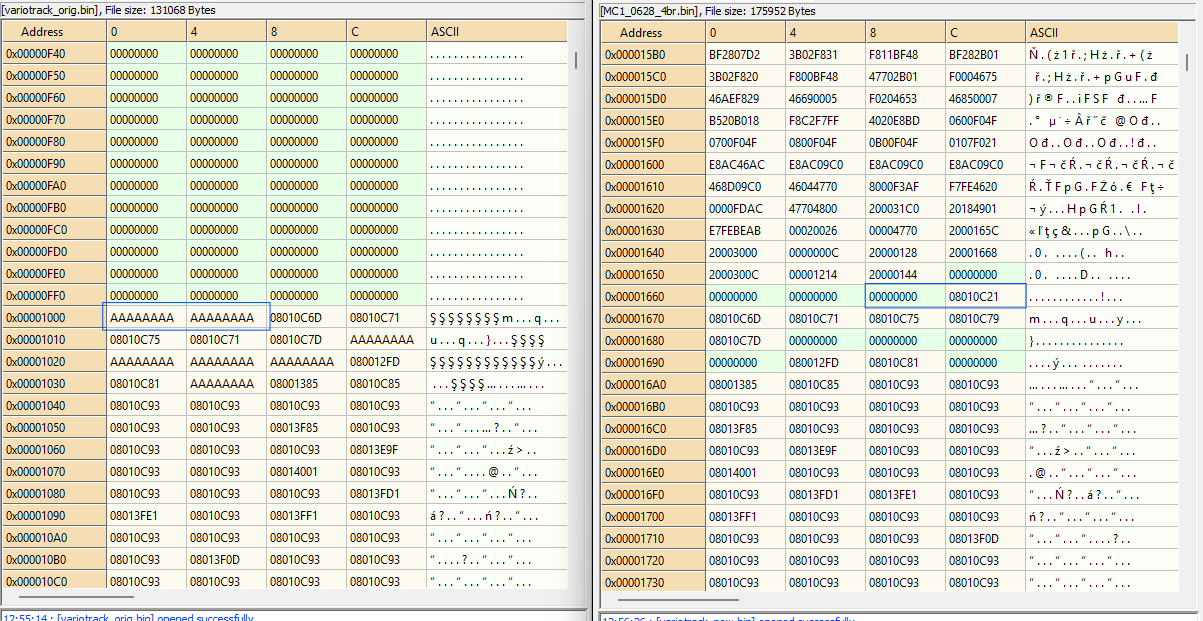
Task: Select address 0x00001000 in the left pane
Action: click(x=54, y=318)
